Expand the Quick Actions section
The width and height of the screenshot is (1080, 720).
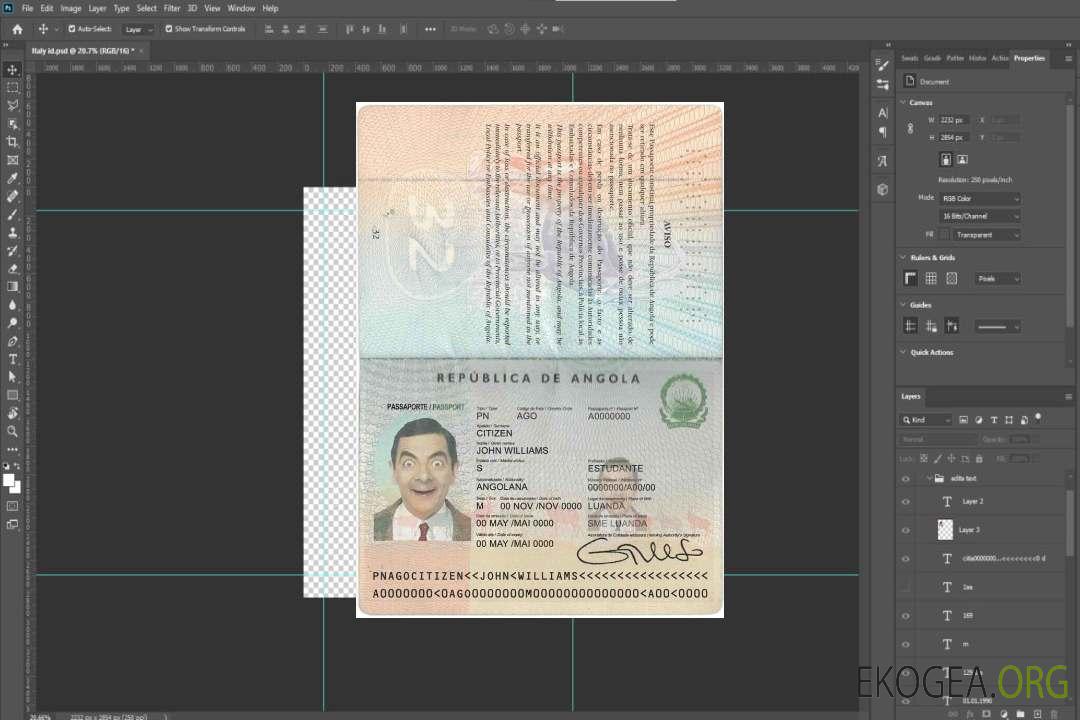pos(903,352)
